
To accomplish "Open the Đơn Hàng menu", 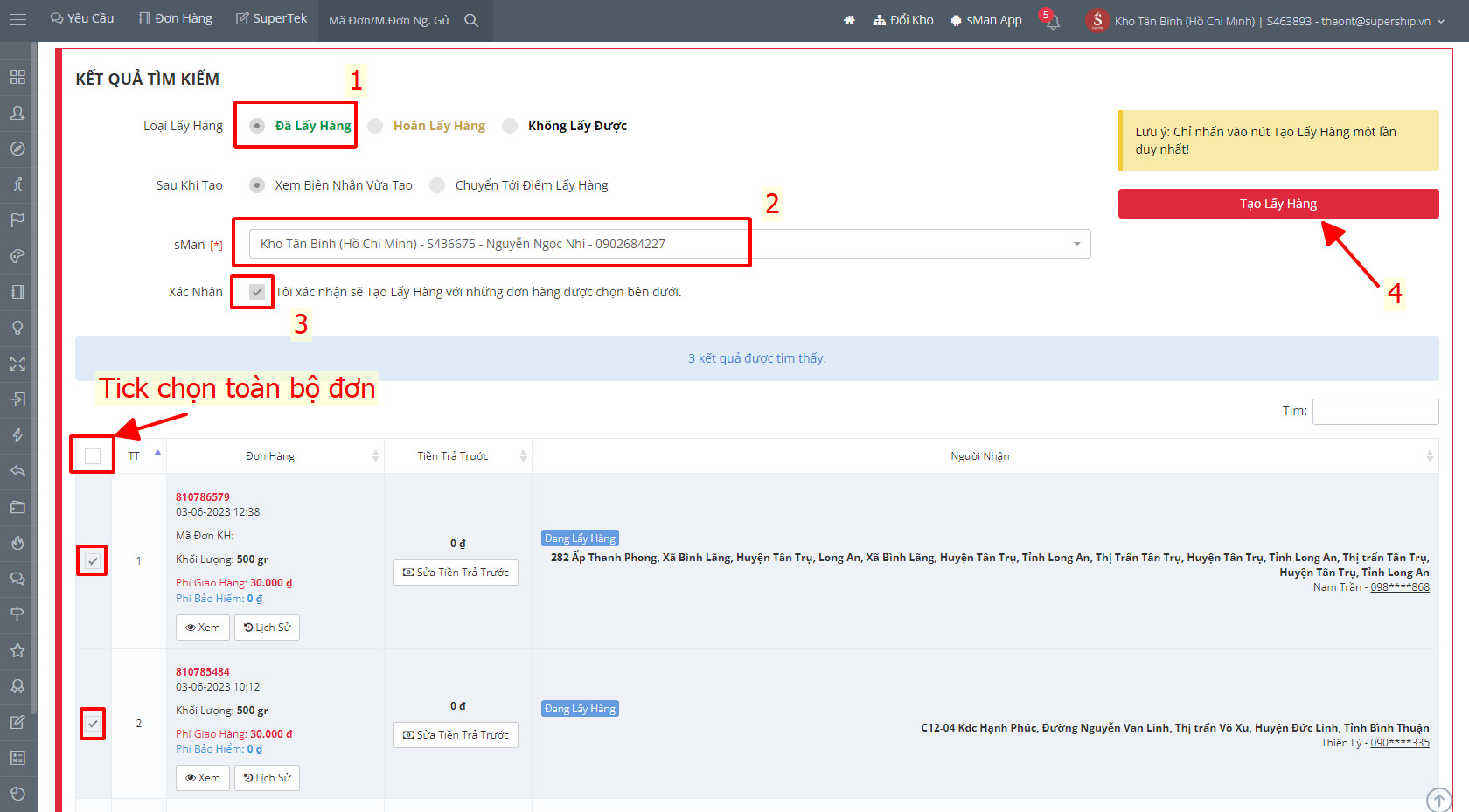I will tap(176, 18).
